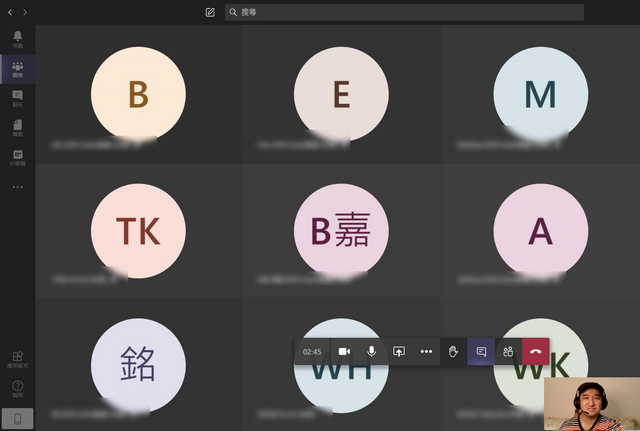The height and width of the screenshot is (431, 640).
Task: Hang up the call
Action: click(x=536, y=352)
